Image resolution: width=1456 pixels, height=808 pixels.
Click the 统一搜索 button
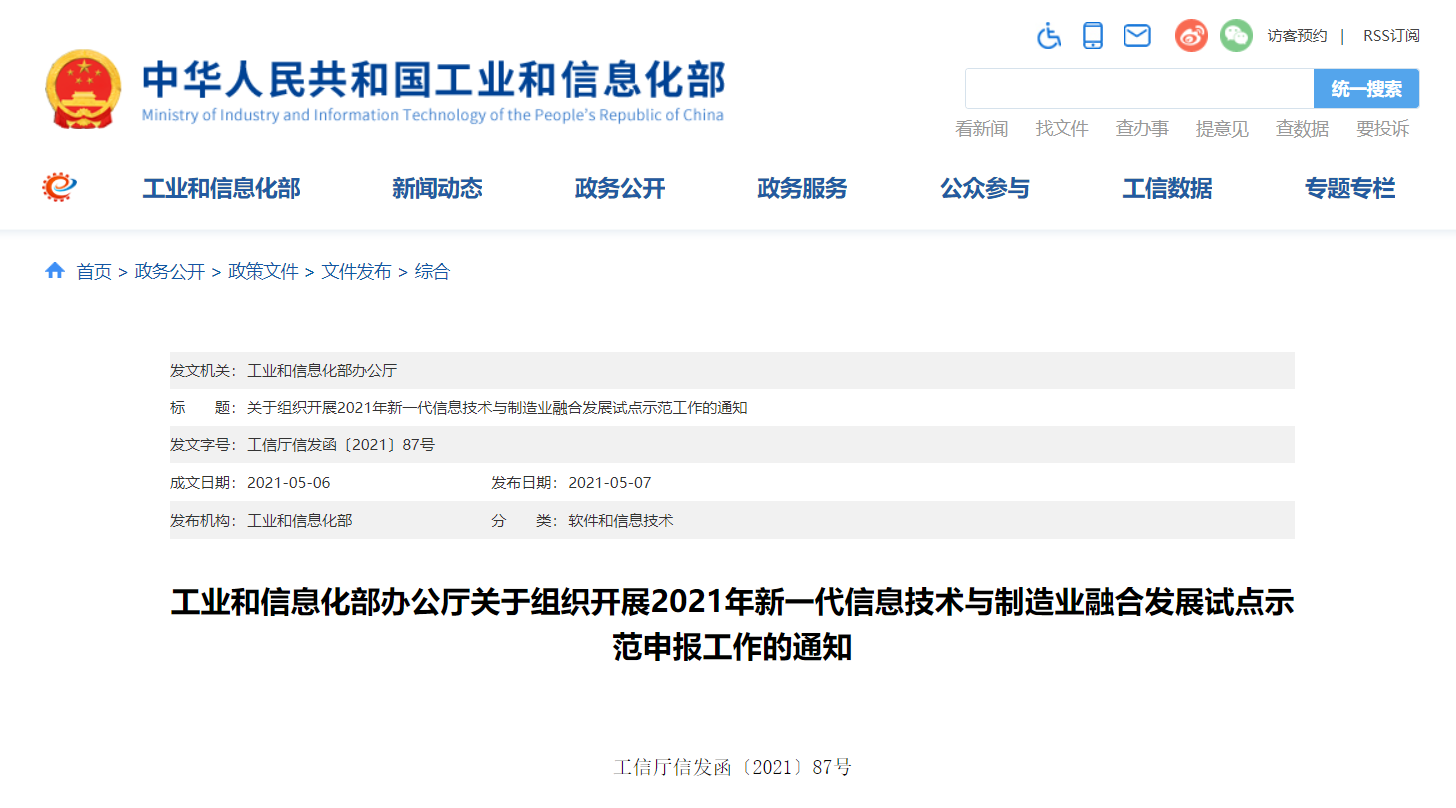[1366, 88]
